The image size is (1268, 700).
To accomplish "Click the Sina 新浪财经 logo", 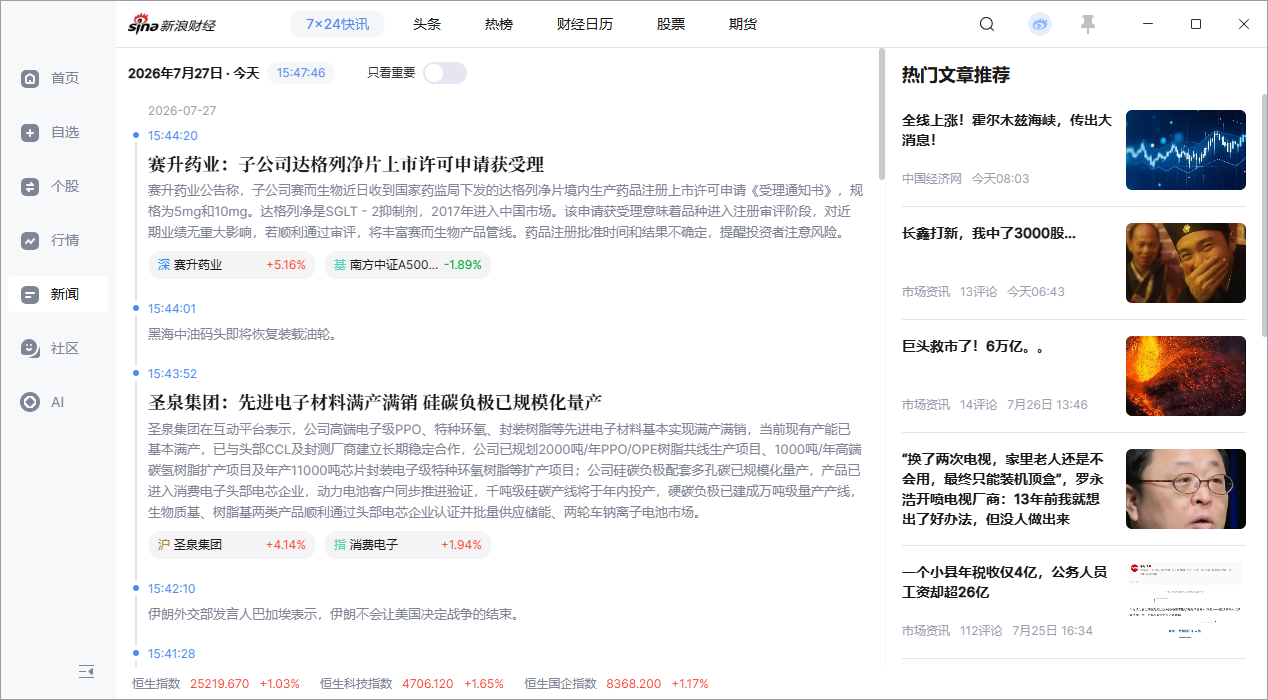I will 171,24.
